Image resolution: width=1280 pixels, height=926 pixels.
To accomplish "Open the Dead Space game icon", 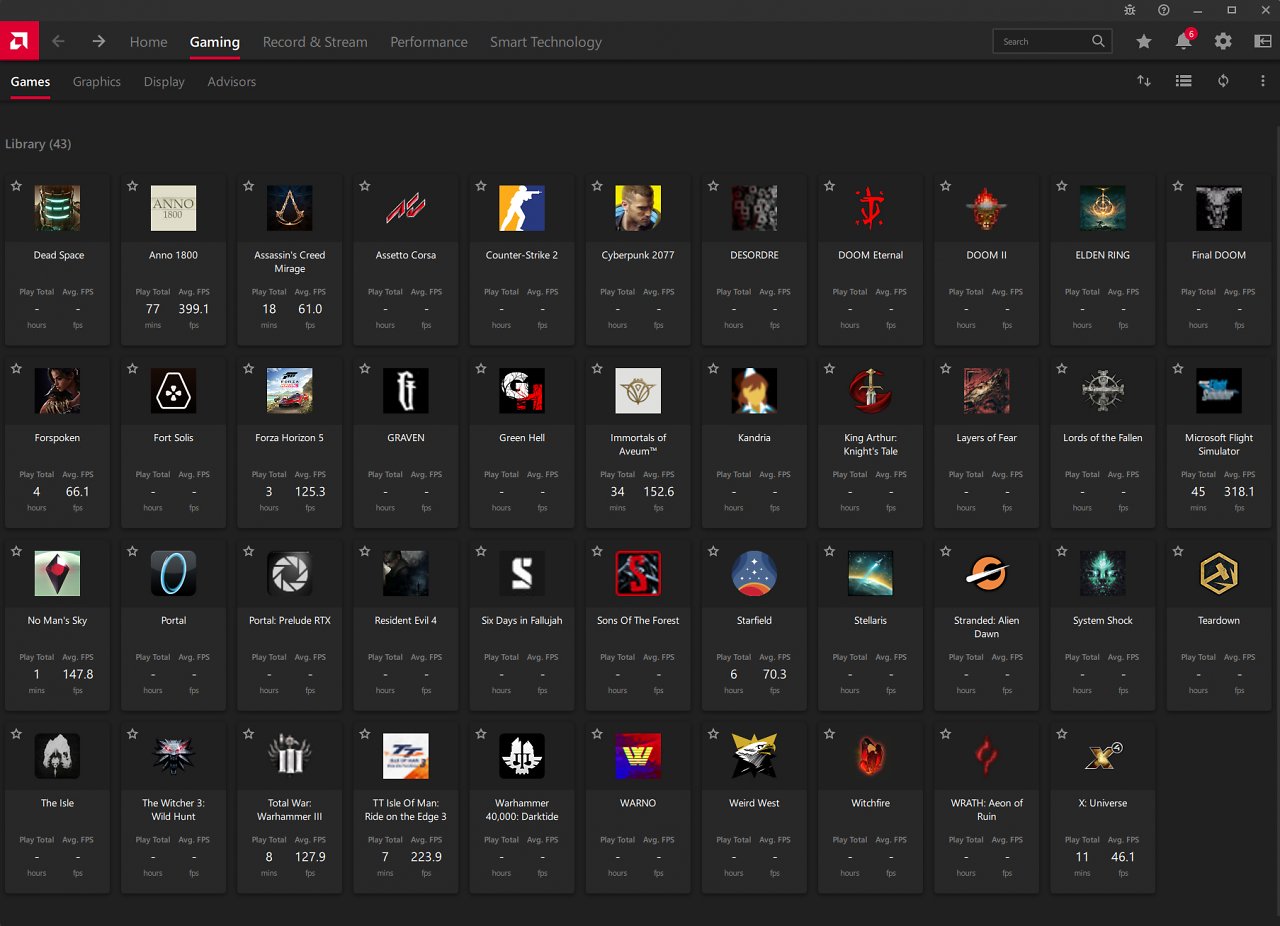I will coord(57,208).
